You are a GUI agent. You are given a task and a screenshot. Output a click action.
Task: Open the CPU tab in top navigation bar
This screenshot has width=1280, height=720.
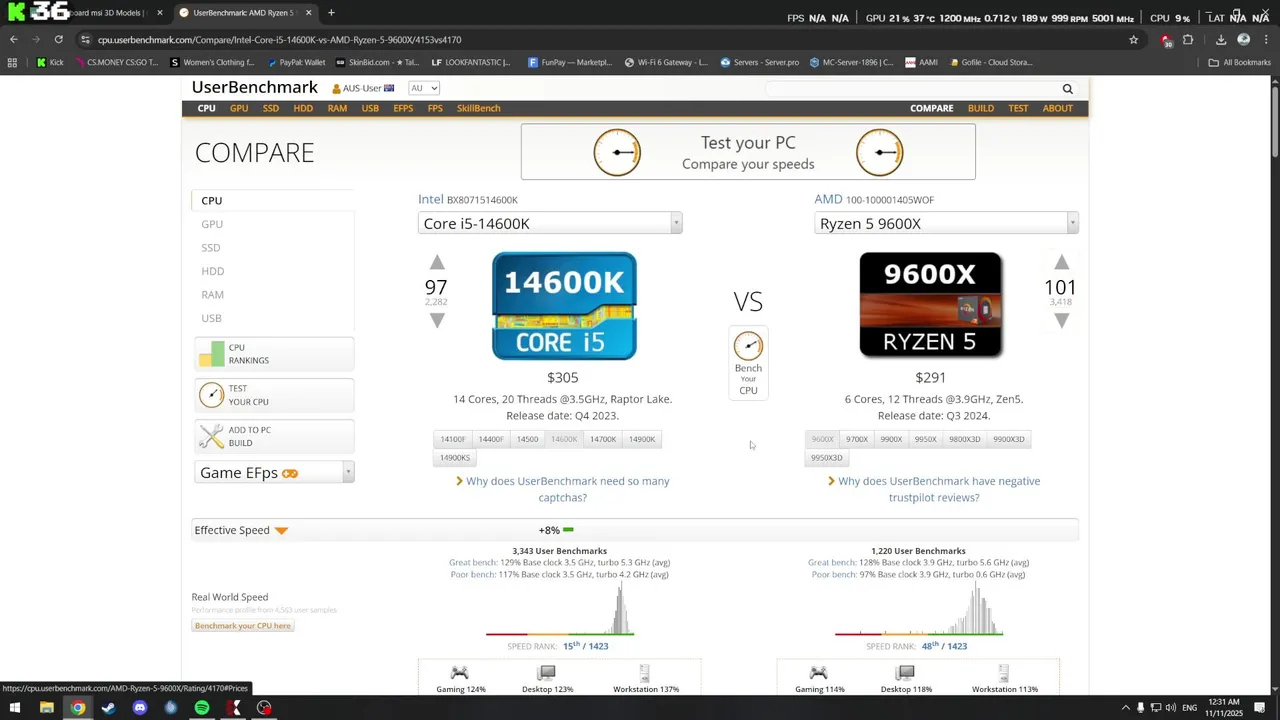click(206, 108)
